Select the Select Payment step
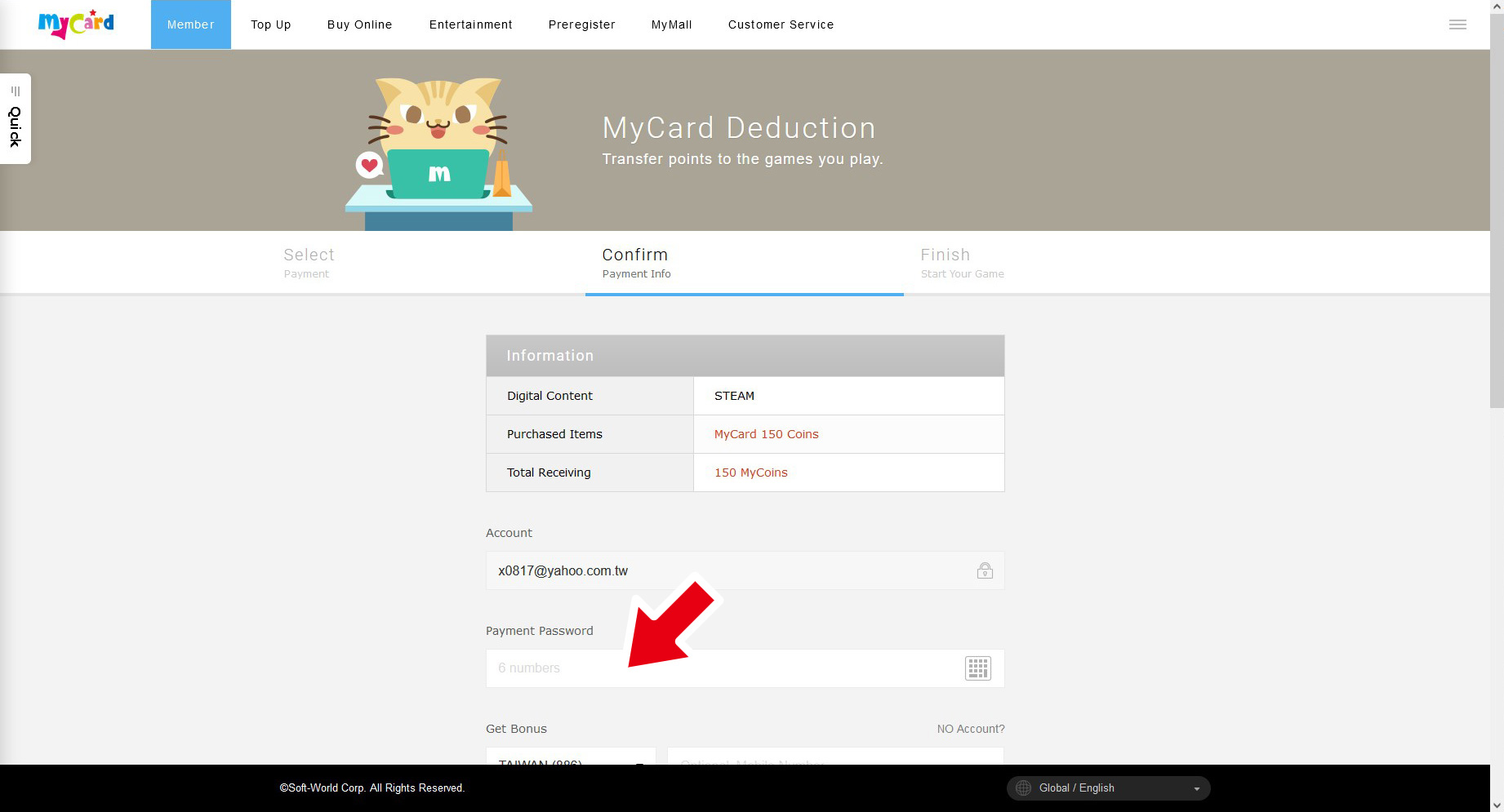Image resolution: width=1504 pixels, height=812 pixels. [426, 263]
